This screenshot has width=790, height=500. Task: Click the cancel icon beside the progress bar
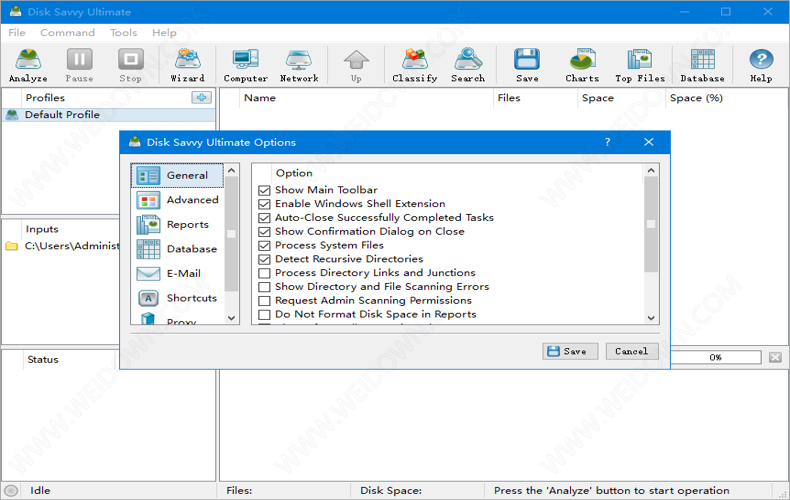[775, 357]
